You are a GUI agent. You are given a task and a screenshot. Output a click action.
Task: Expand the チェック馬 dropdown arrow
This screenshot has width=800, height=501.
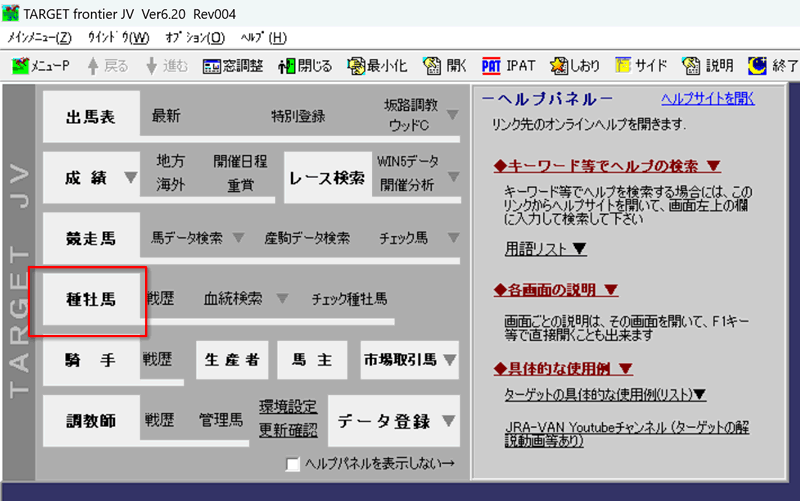point(453,238)
